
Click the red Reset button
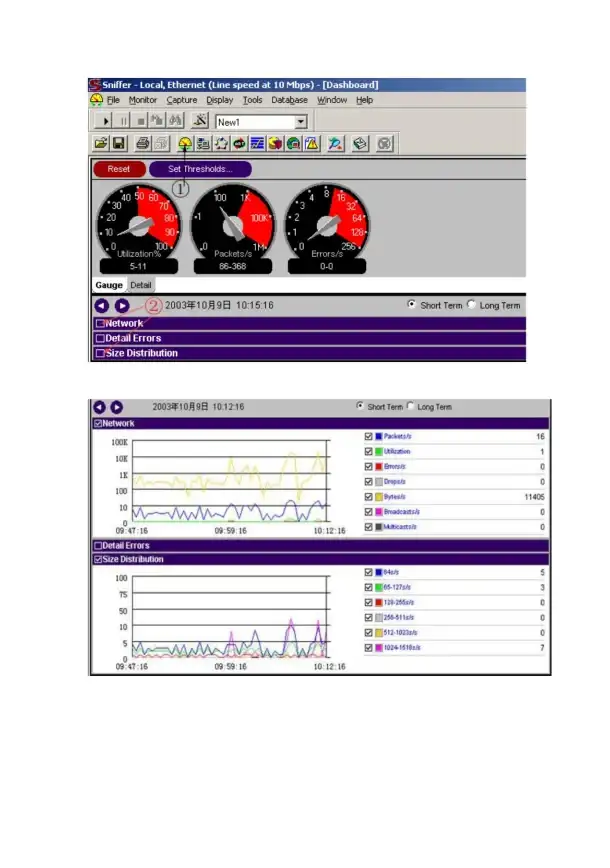point(119,169)
